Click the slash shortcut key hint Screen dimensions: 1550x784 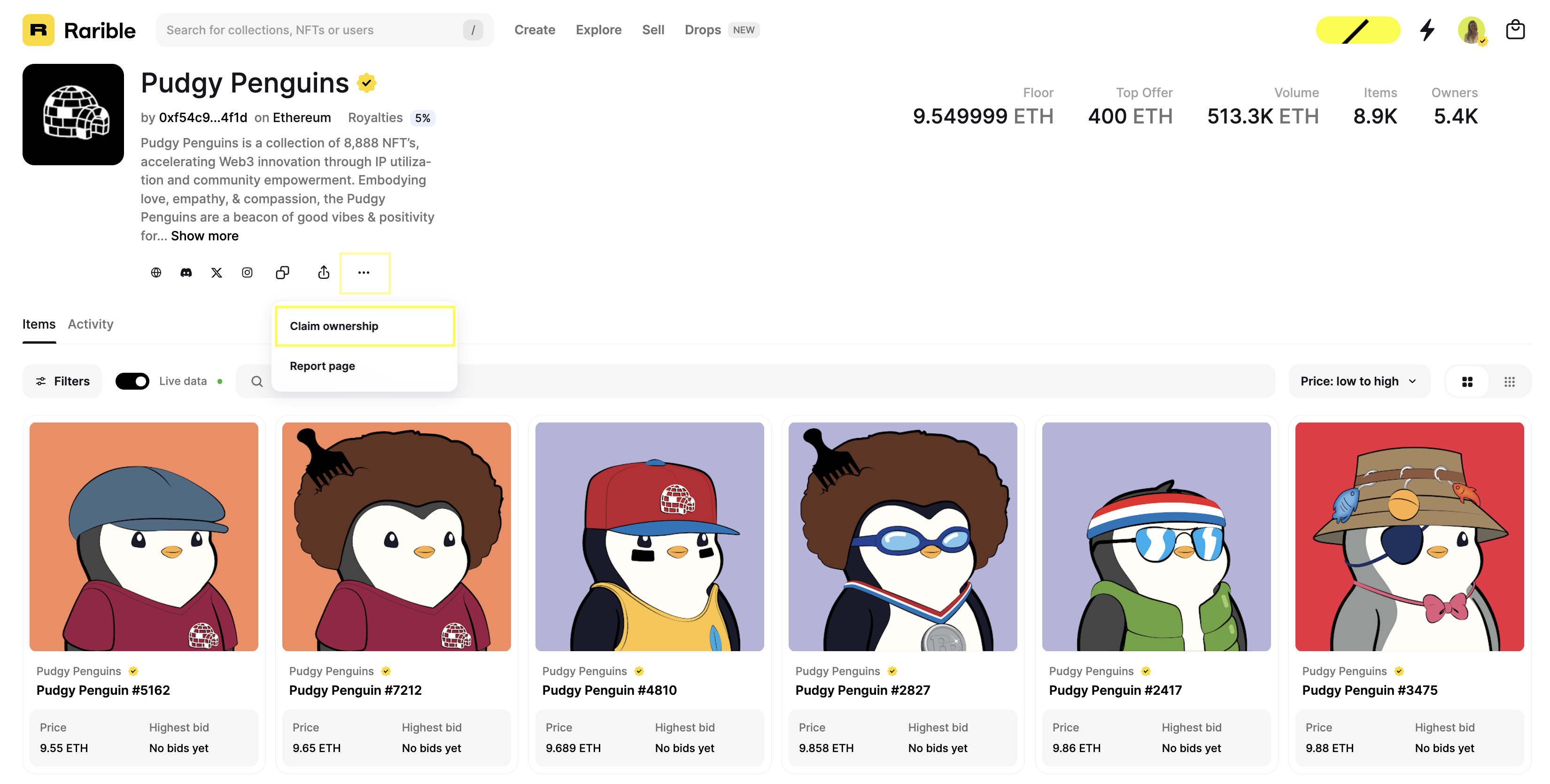coord(473,30)
